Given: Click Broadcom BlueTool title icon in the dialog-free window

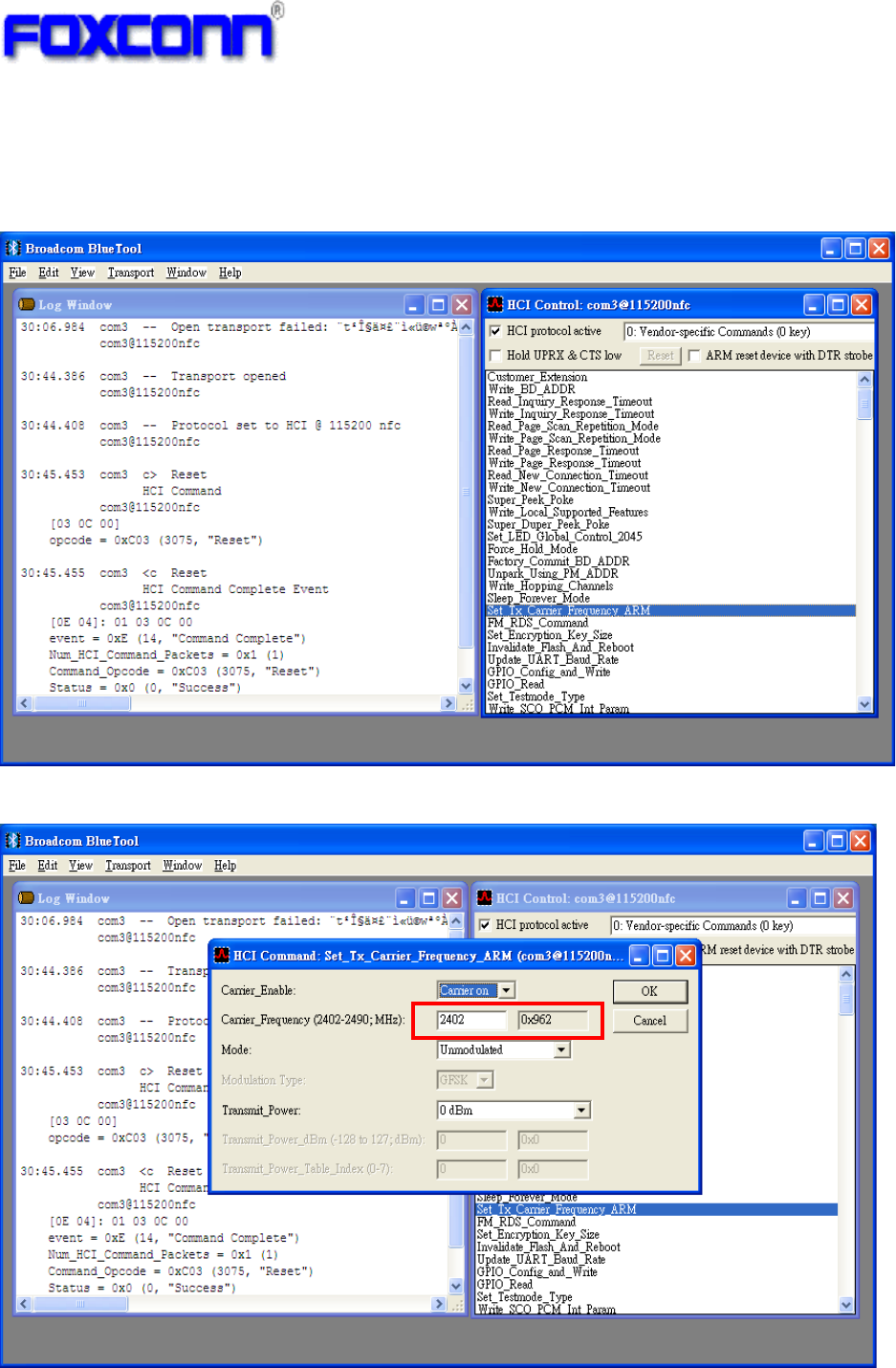Looking at the screenshot, I should point(13,248).
